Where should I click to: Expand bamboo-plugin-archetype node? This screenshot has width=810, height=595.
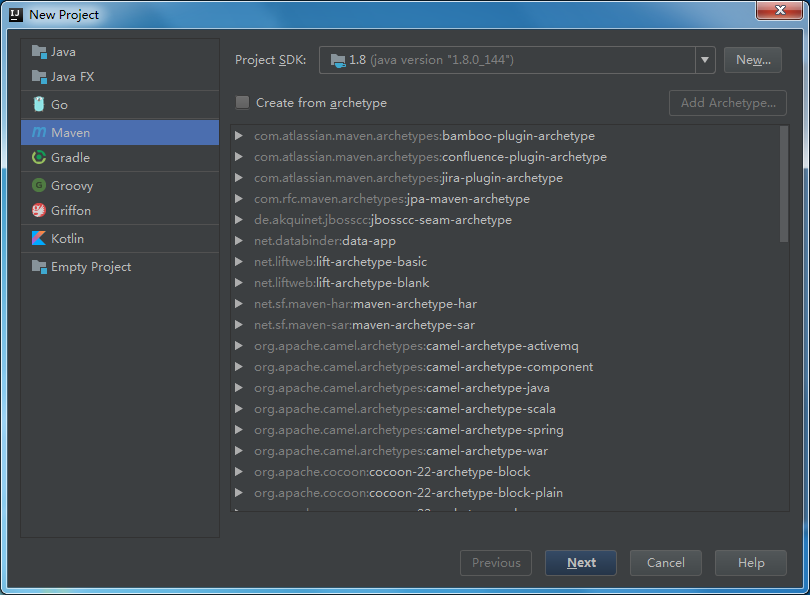click(239, 135)
